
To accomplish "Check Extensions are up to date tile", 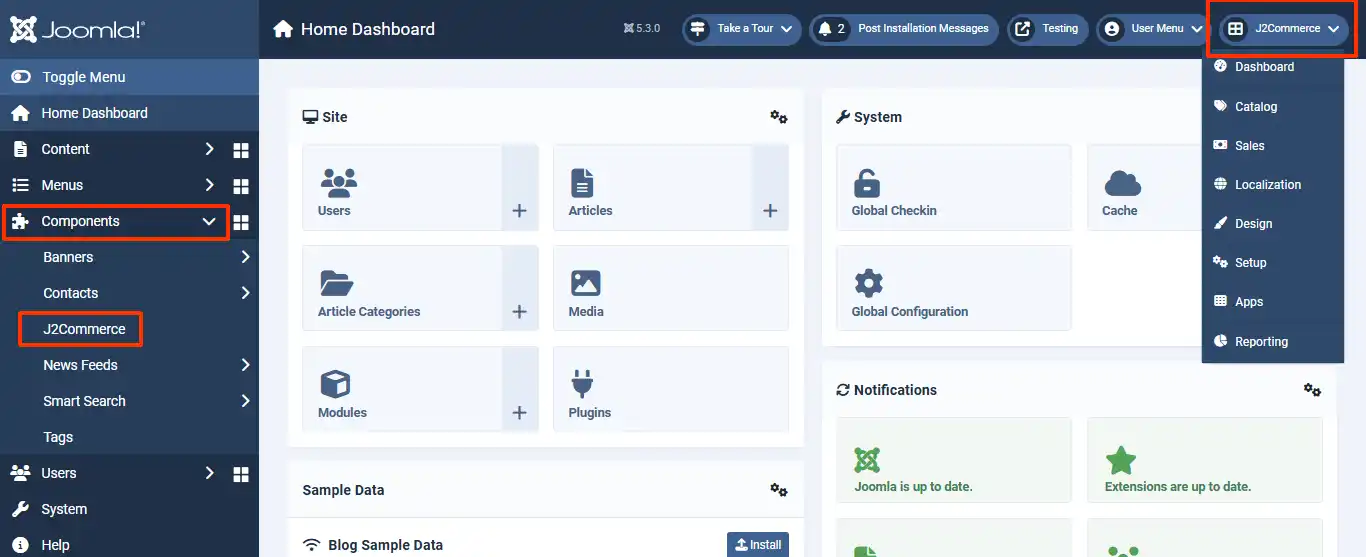I will coord(1205,460).
